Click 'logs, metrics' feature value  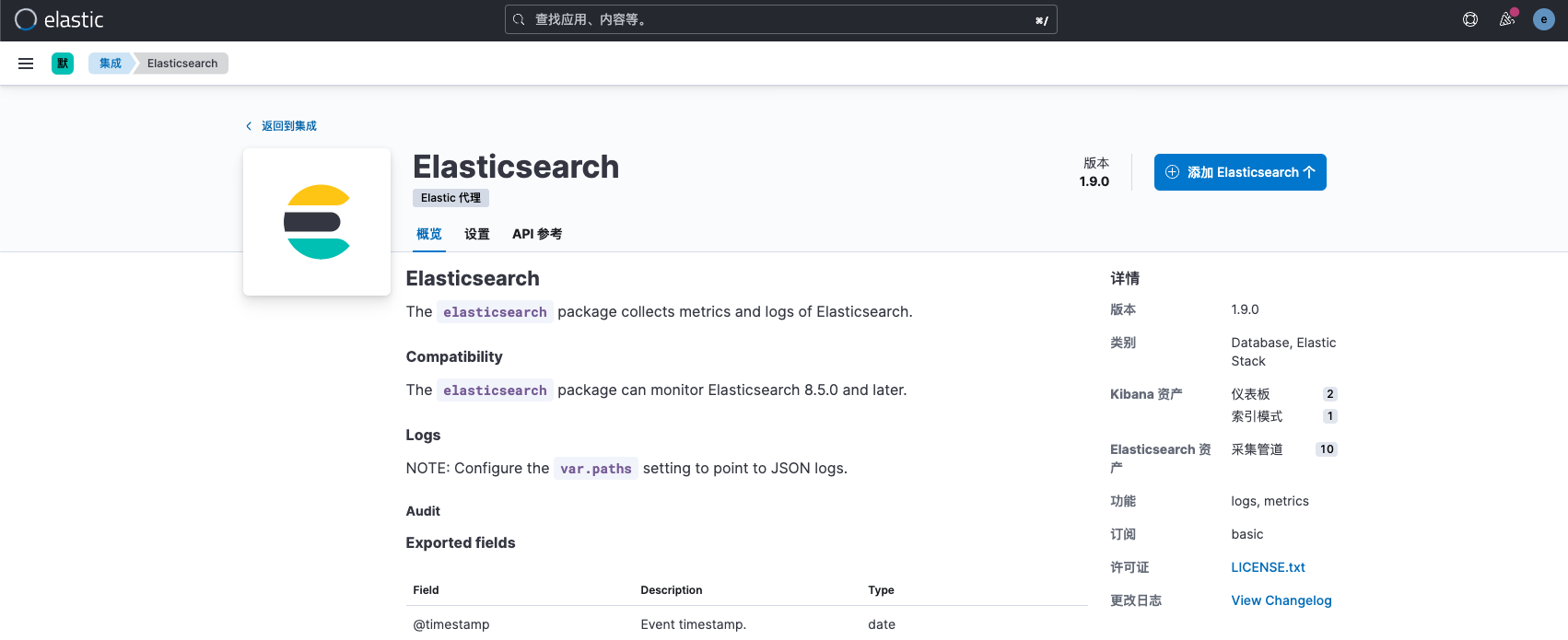pos(1270,501)
